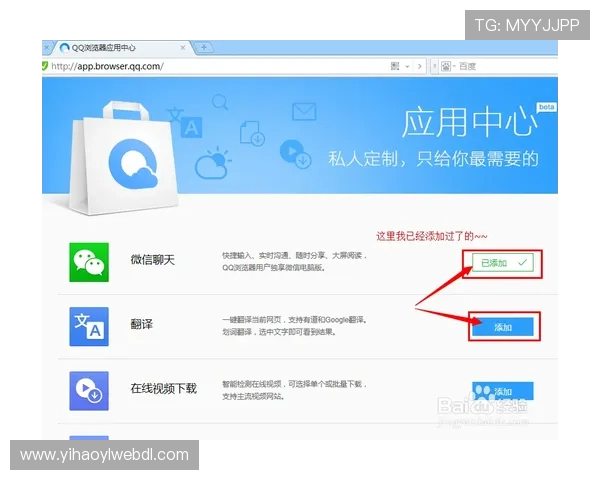Click the Baidu search engine paw icon
Screen dimensions: 600x480
click(446, 67)
